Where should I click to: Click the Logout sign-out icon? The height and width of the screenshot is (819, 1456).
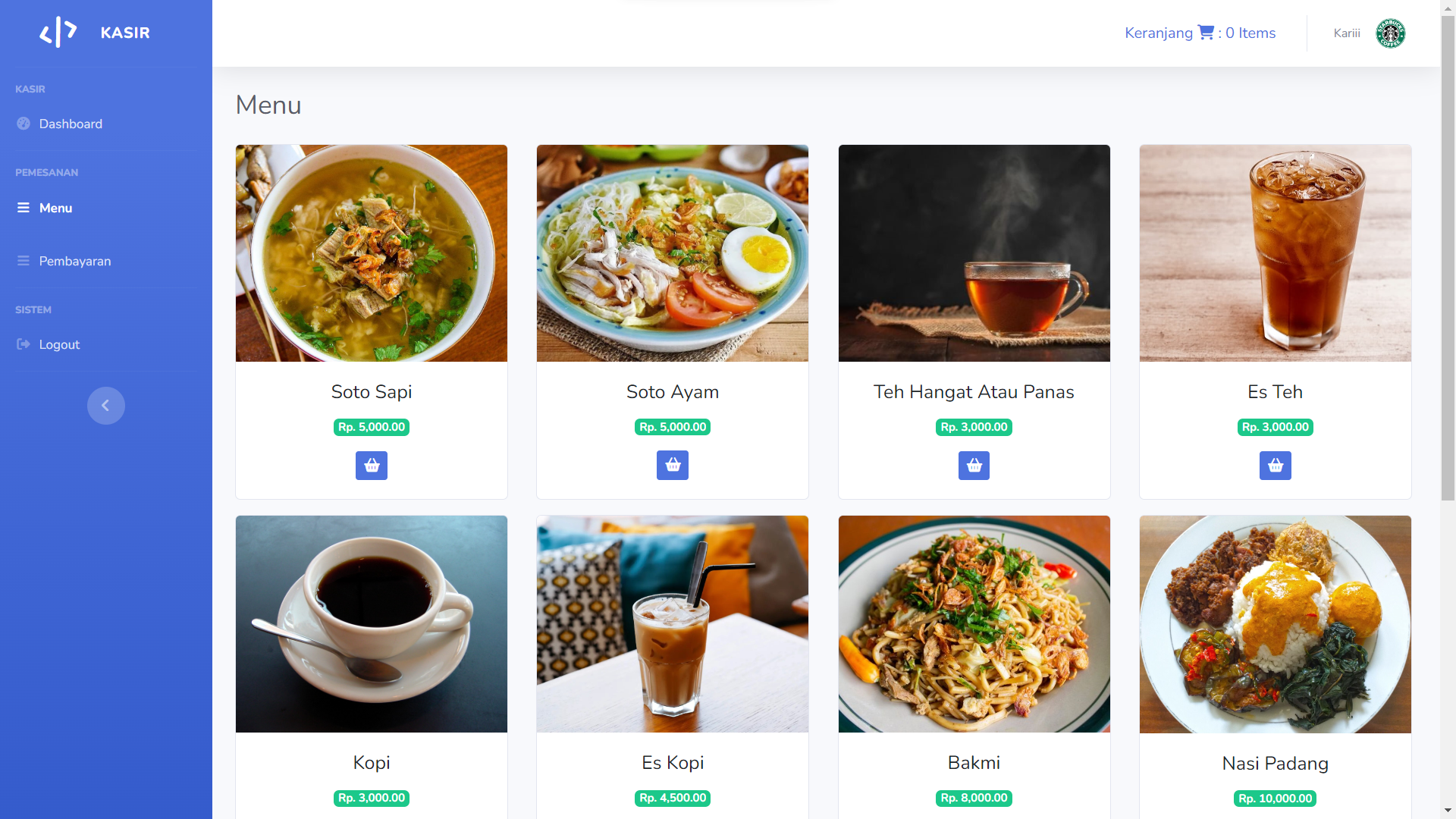tap(24, 344)
